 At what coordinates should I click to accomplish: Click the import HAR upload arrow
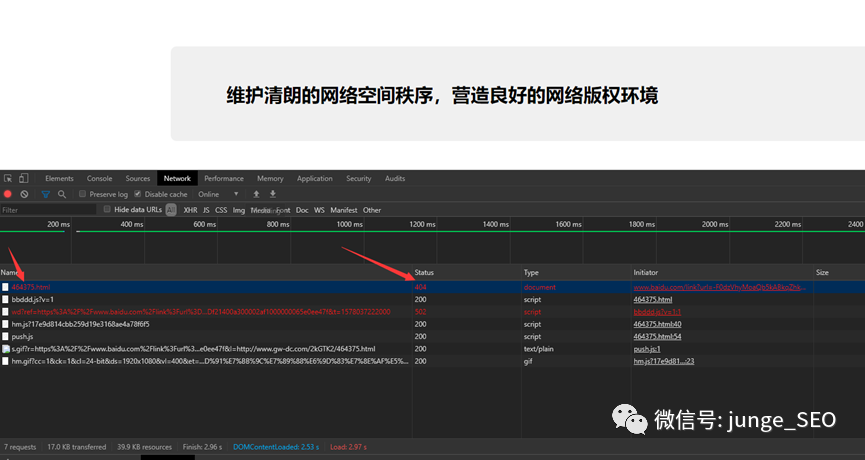click(x=256, y=194)
